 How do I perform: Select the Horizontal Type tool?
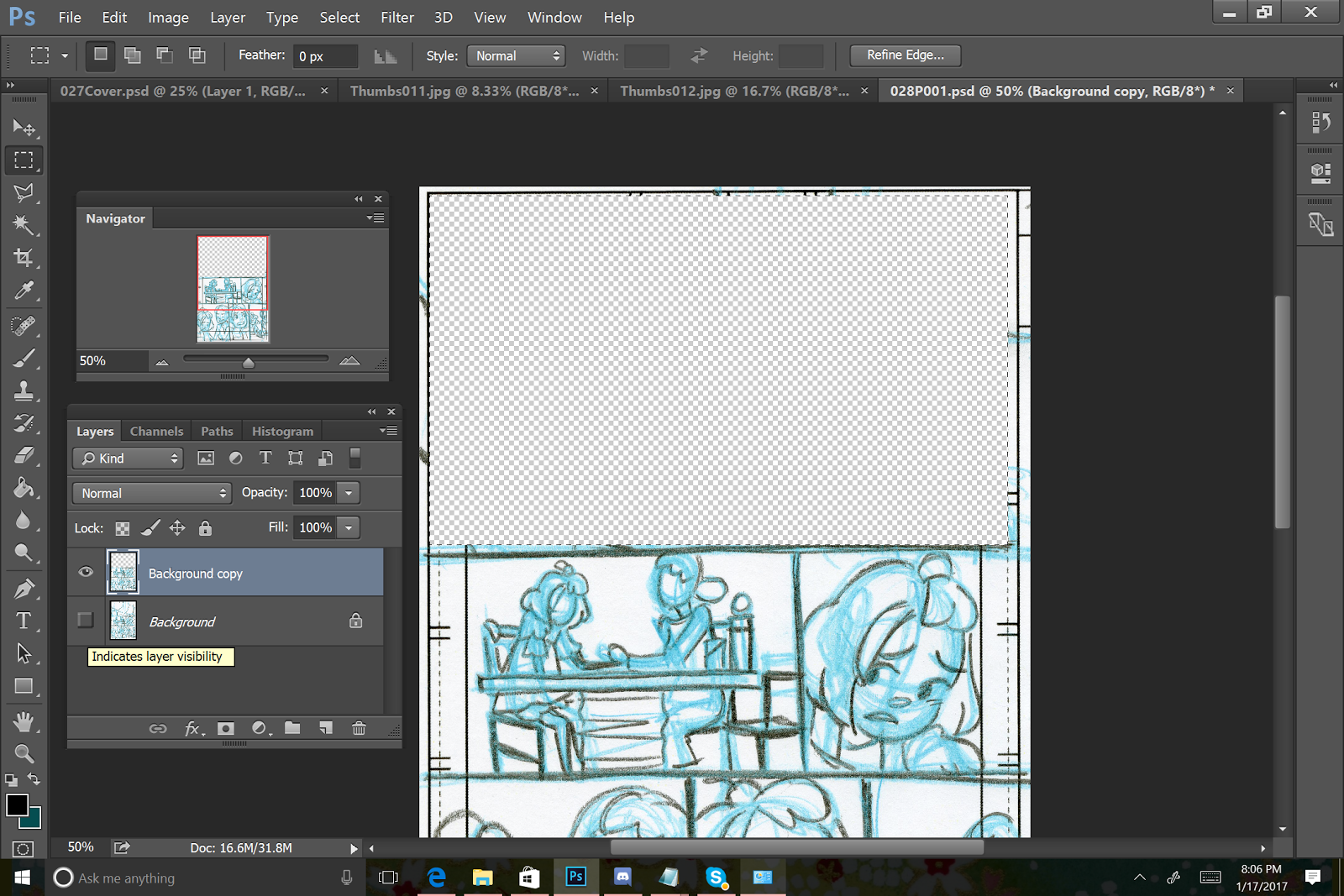(x=24, y=621)
